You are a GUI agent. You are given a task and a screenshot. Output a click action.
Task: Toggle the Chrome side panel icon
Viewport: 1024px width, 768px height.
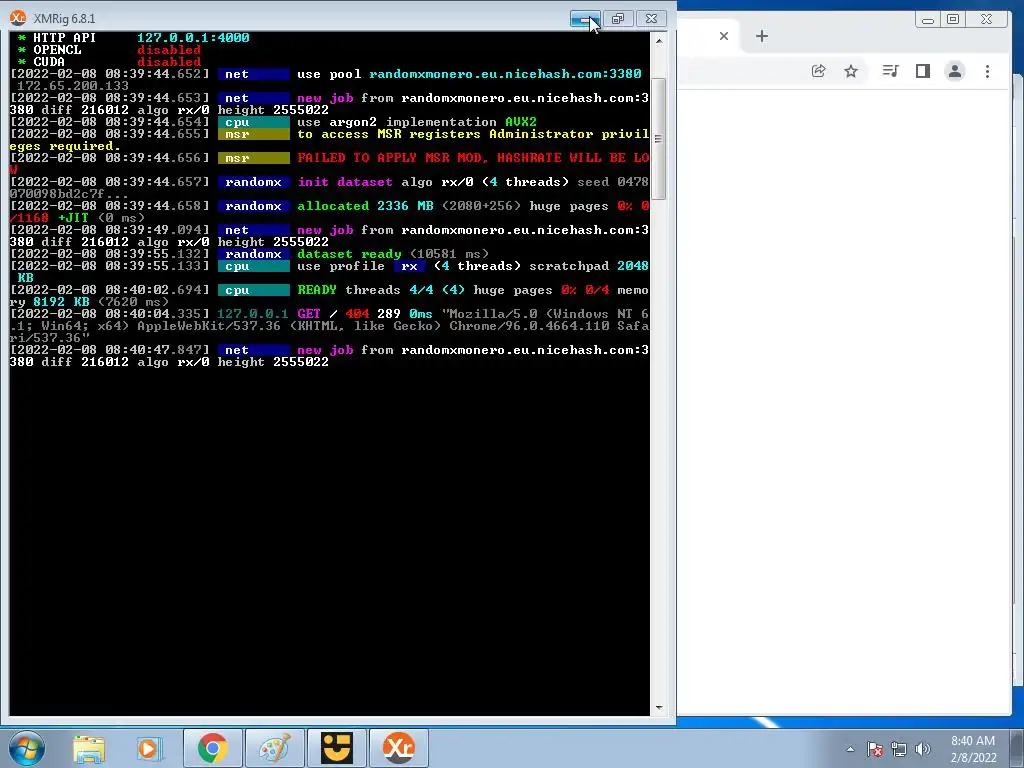point(922,71)
